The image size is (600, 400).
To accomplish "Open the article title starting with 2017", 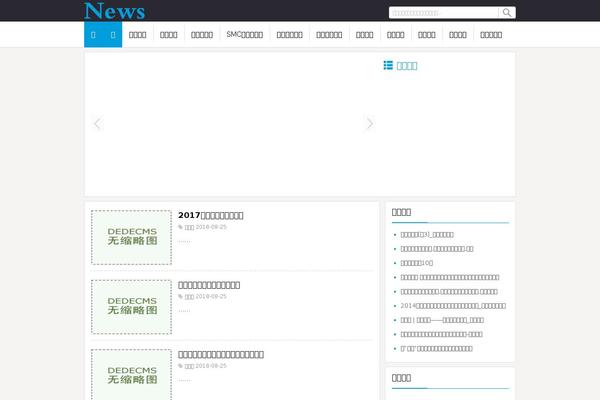I will 210,215.
